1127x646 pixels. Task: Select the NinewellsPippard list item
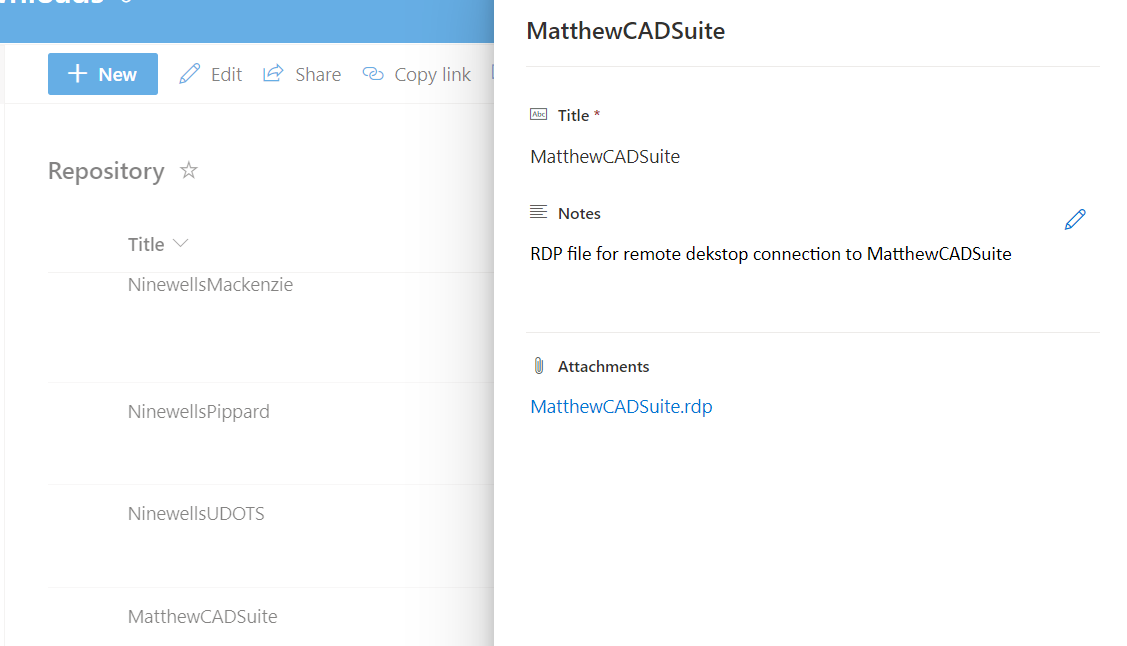(198, 411)
